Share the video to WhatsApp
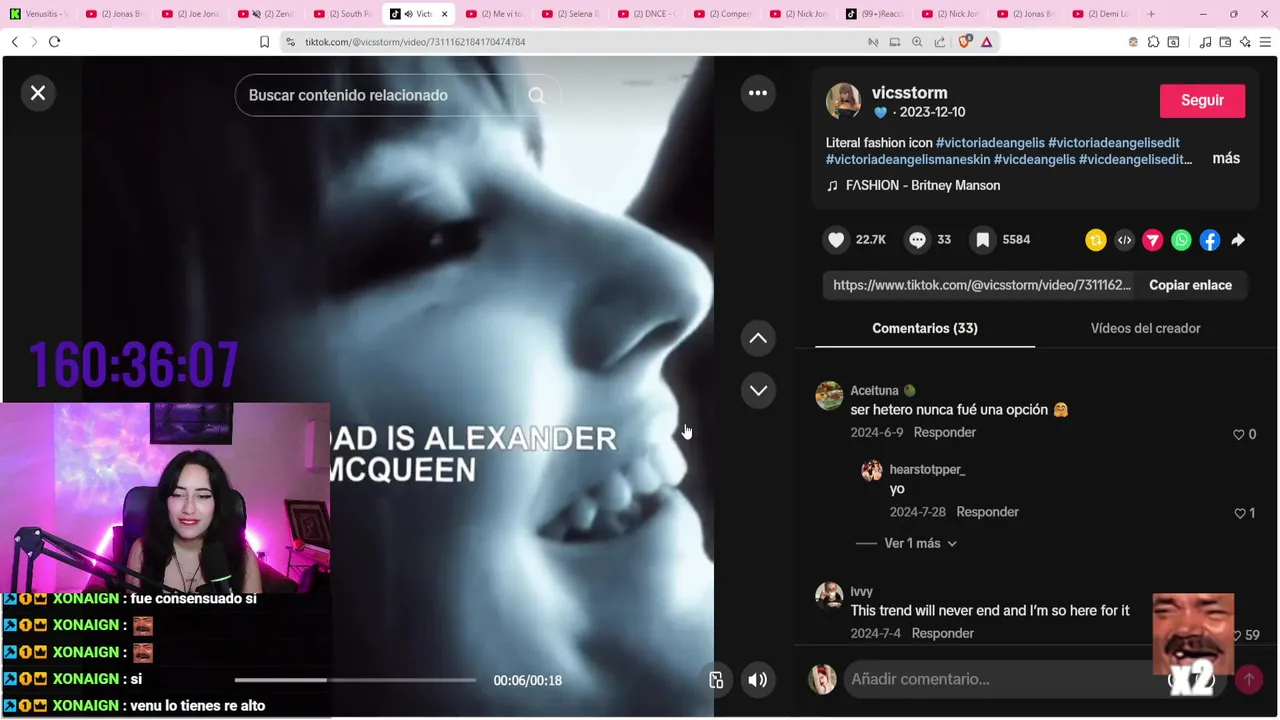The image size is (1280, 720). point(1181,240)
